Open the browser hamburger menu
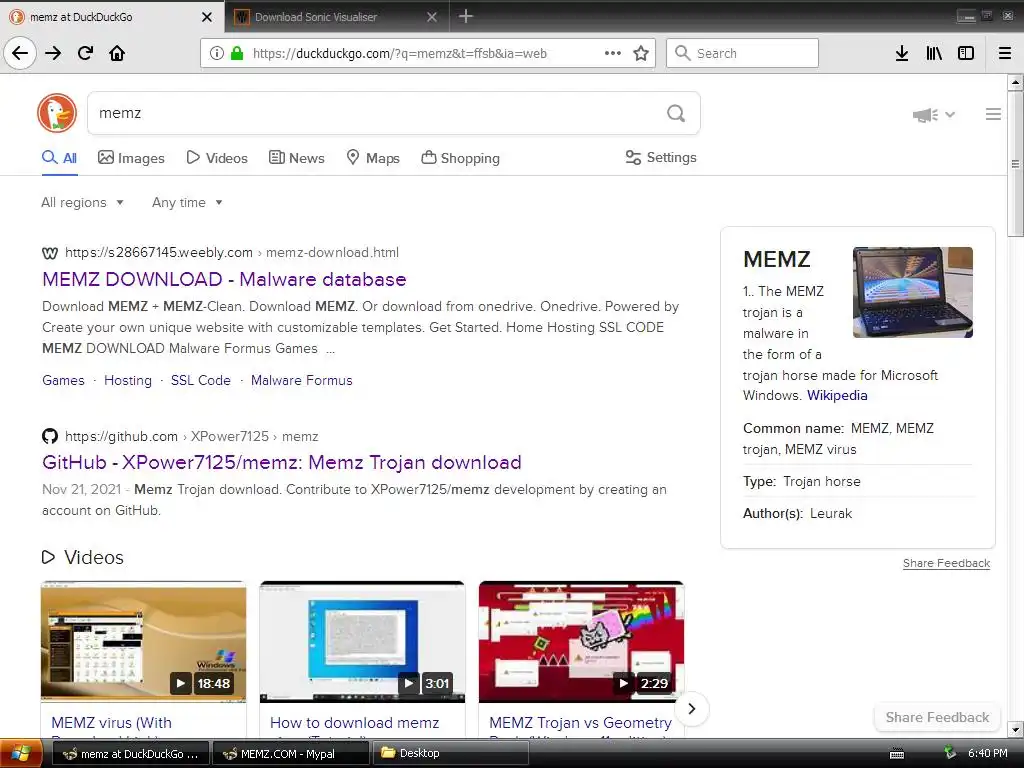 1005,53
